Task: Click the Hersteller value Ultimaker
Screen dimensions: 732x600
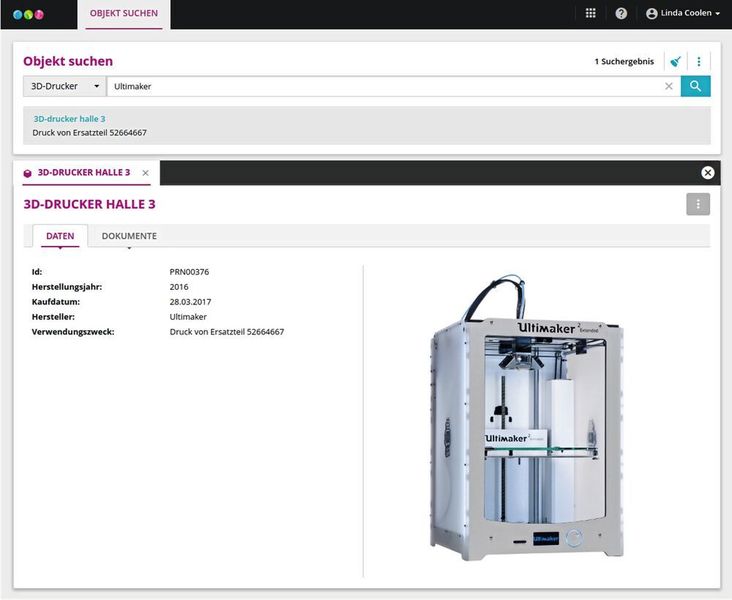Action: 188,317
